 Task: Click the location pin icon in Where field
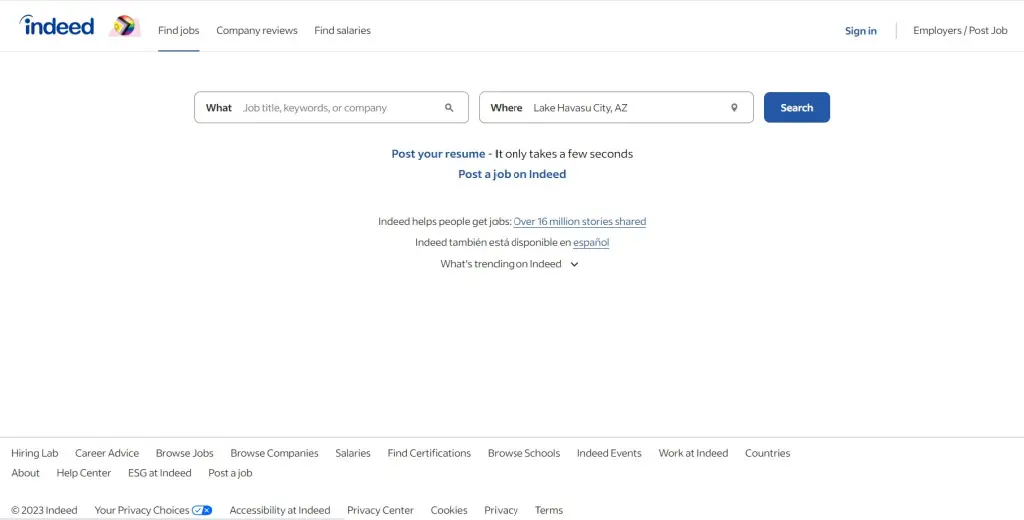[x=734, y=108]
